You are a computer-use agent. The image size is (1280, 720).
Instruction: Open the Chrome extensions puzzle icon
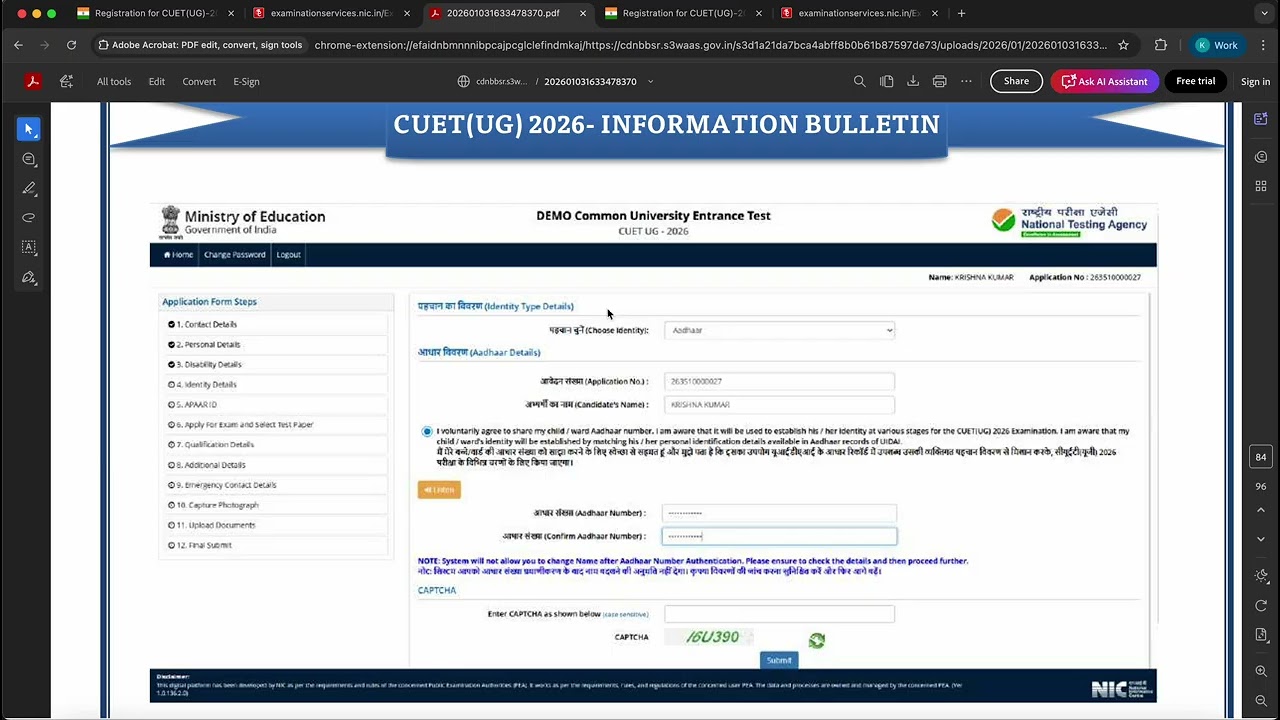pyautogui.click(x=1160, y=45)
